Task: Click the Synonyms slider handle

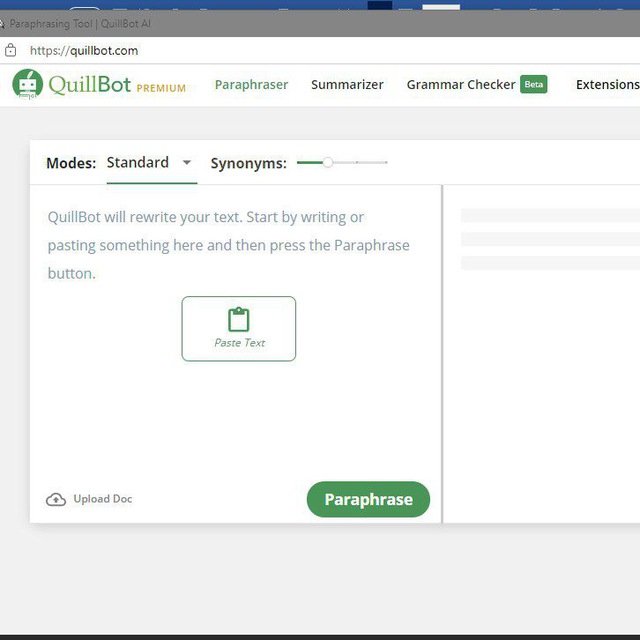Action: point(327,162)
